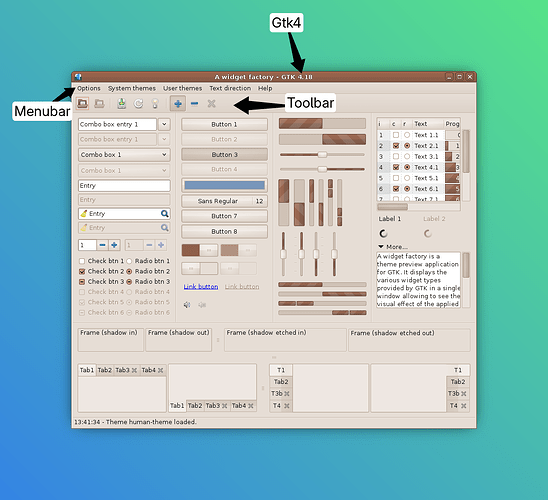Screen dimensions: 548x500
Task: Close T3b in the right-tabbed notebook
Action: click(463, 394)
